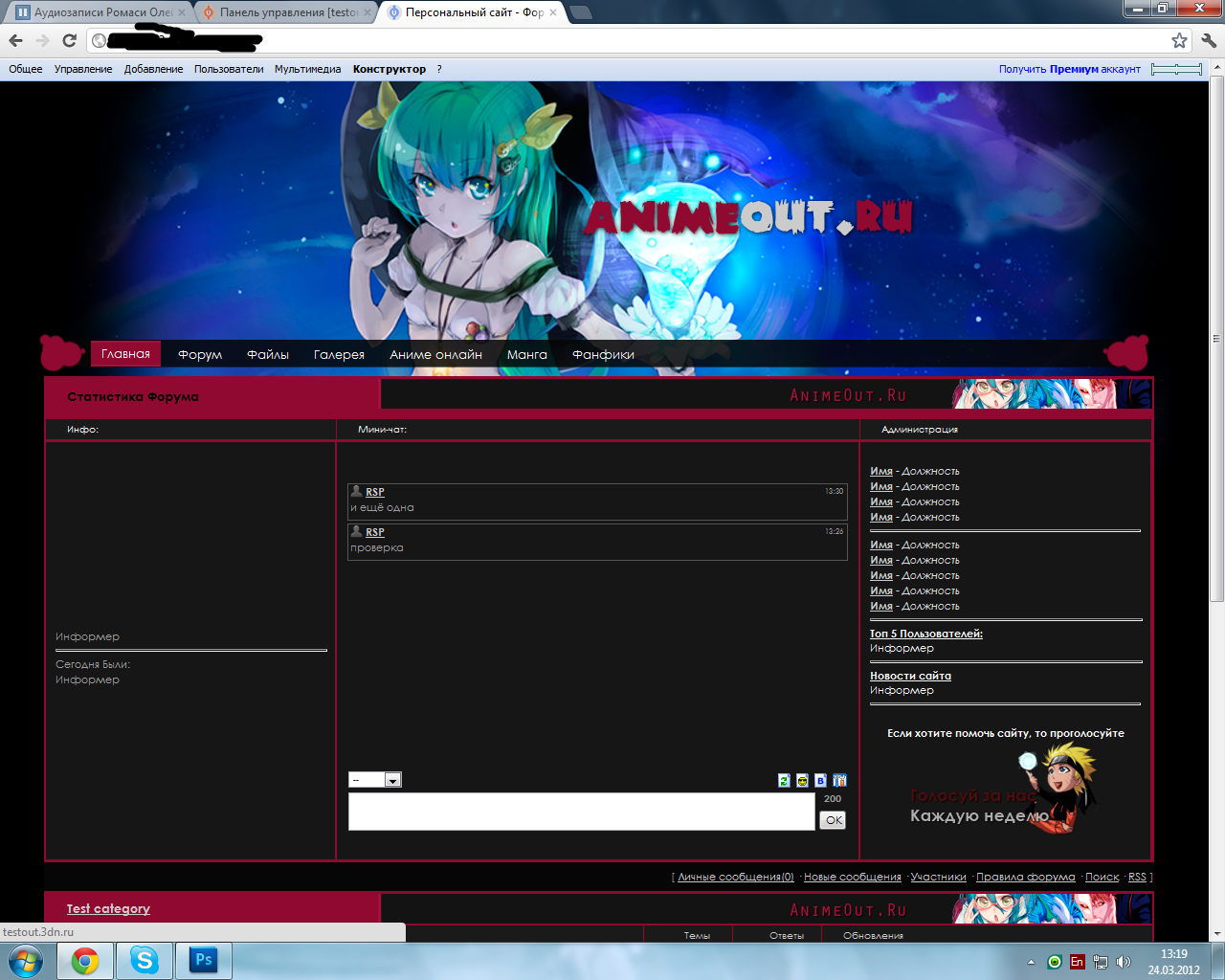Send the chat message with OK
Image resolution: width=1225 pixels, height=980 pixels.
[833, 820]
